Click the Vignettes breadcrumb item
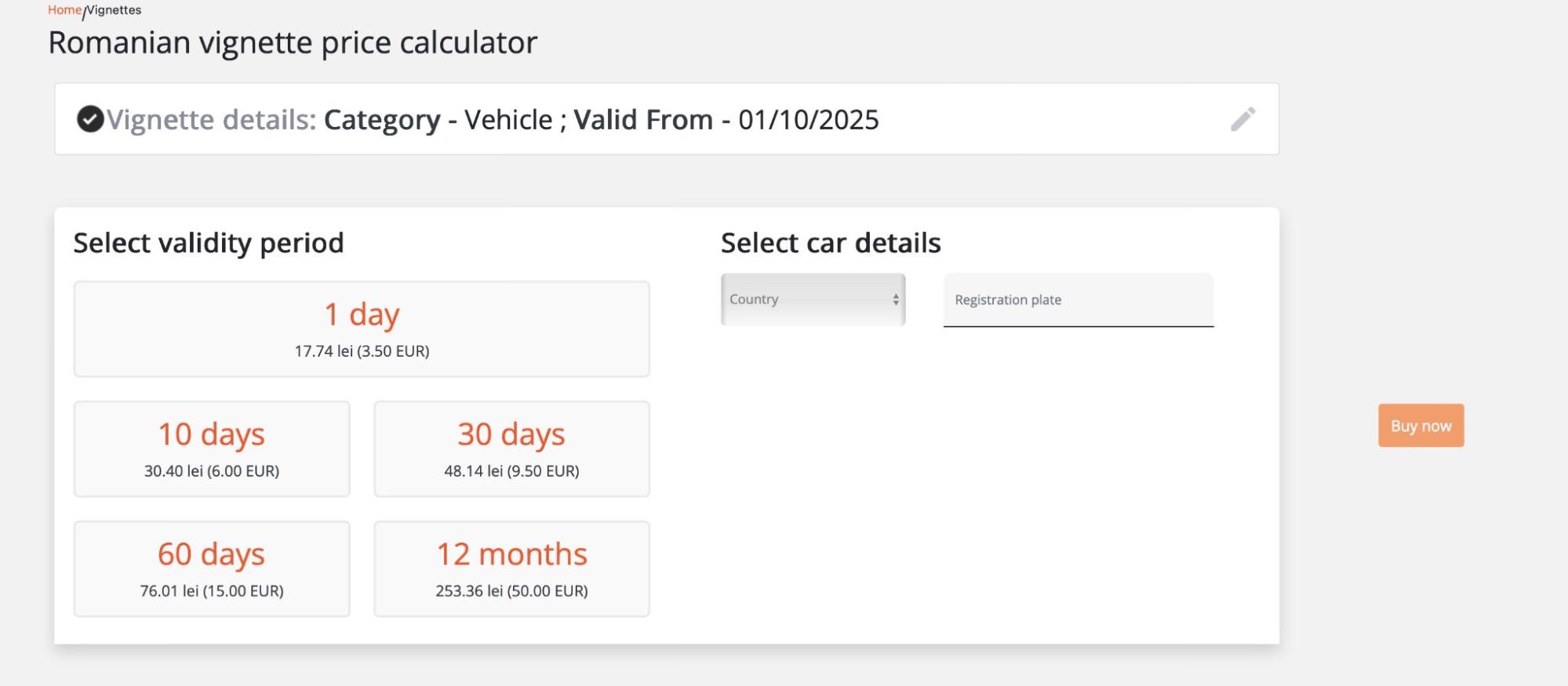 click(115, 10)
